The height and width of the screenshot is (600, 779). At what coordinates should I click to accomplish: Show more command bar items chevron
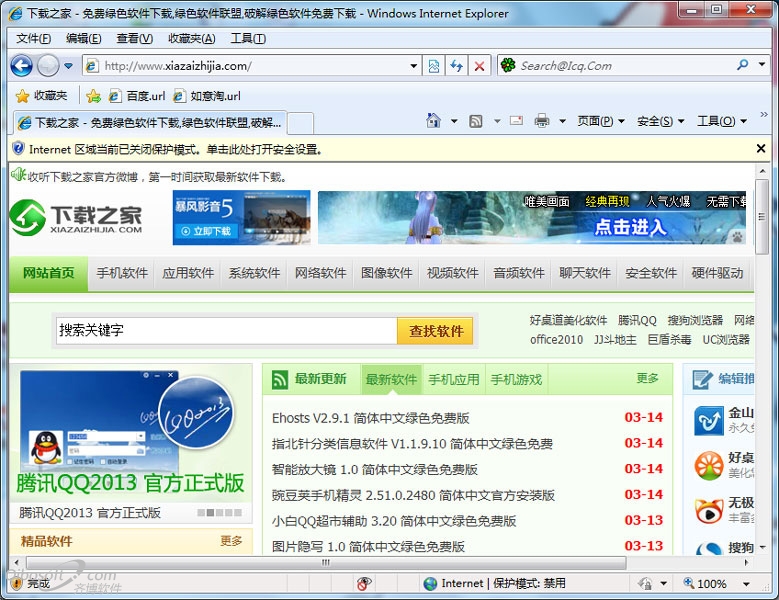click(764, 114)
